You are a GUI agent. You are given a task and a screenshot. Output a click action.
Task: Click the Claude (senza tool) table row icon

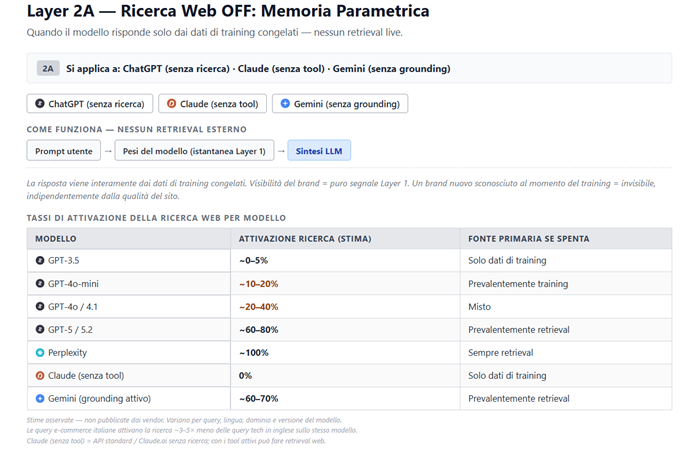point(39,376)
